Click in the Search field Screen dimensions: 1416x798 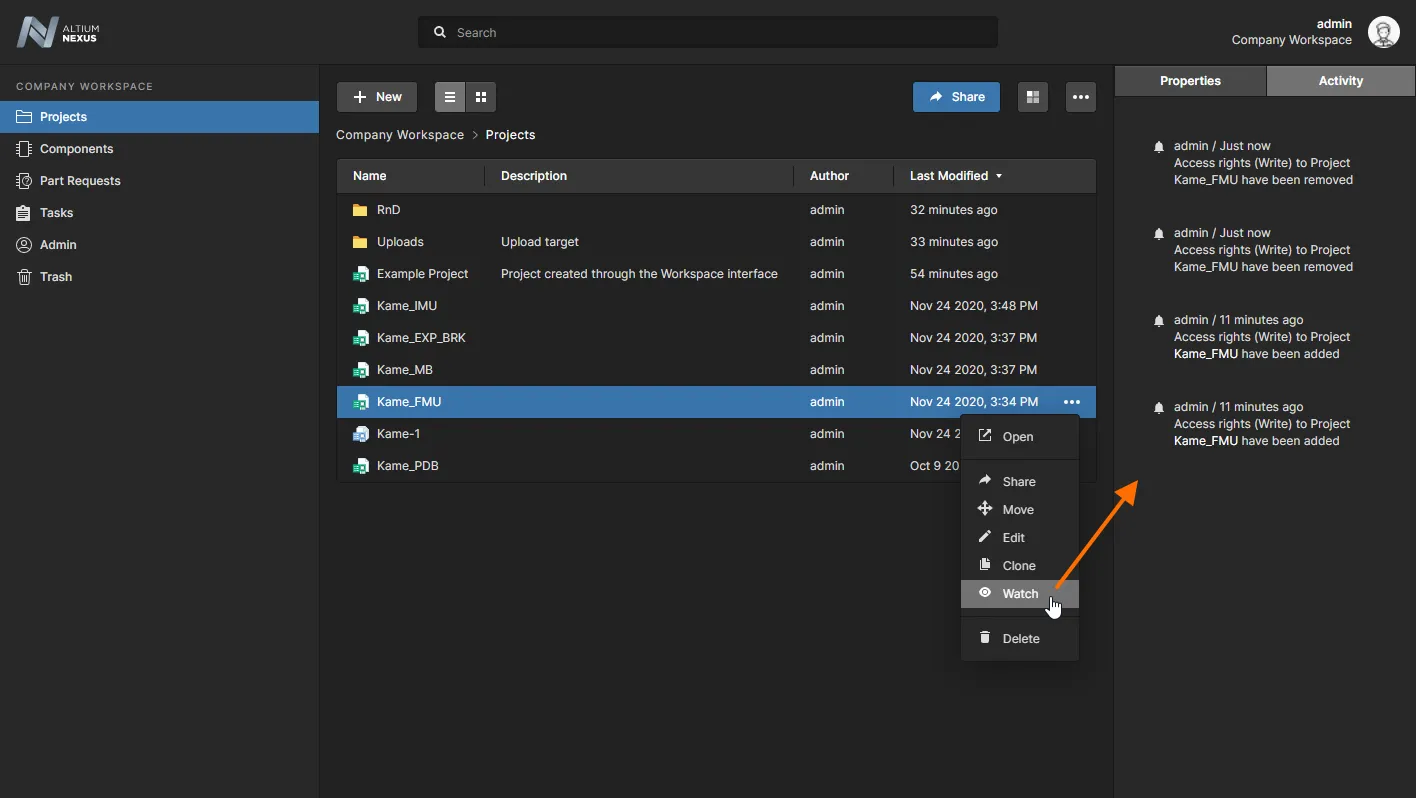(708, 32)
